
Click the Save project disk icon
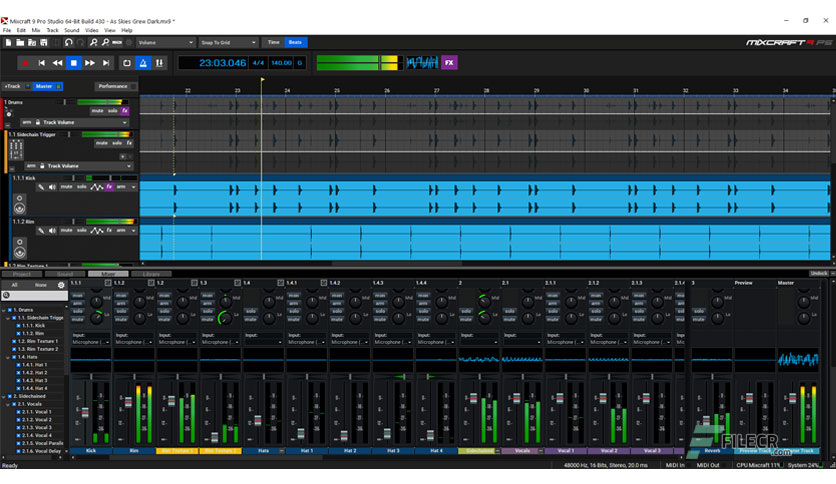click(43, 42)
